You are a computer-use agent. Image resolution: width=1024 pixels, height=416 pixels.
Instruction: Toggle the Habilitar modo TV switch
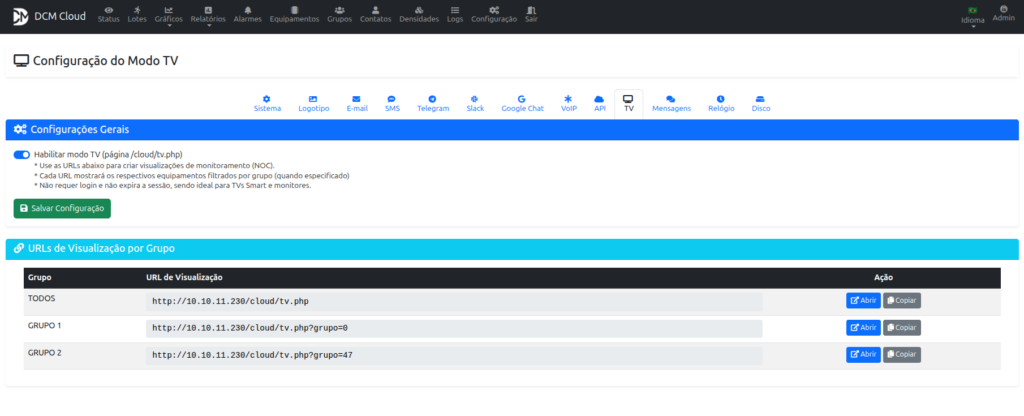(22, 155)
